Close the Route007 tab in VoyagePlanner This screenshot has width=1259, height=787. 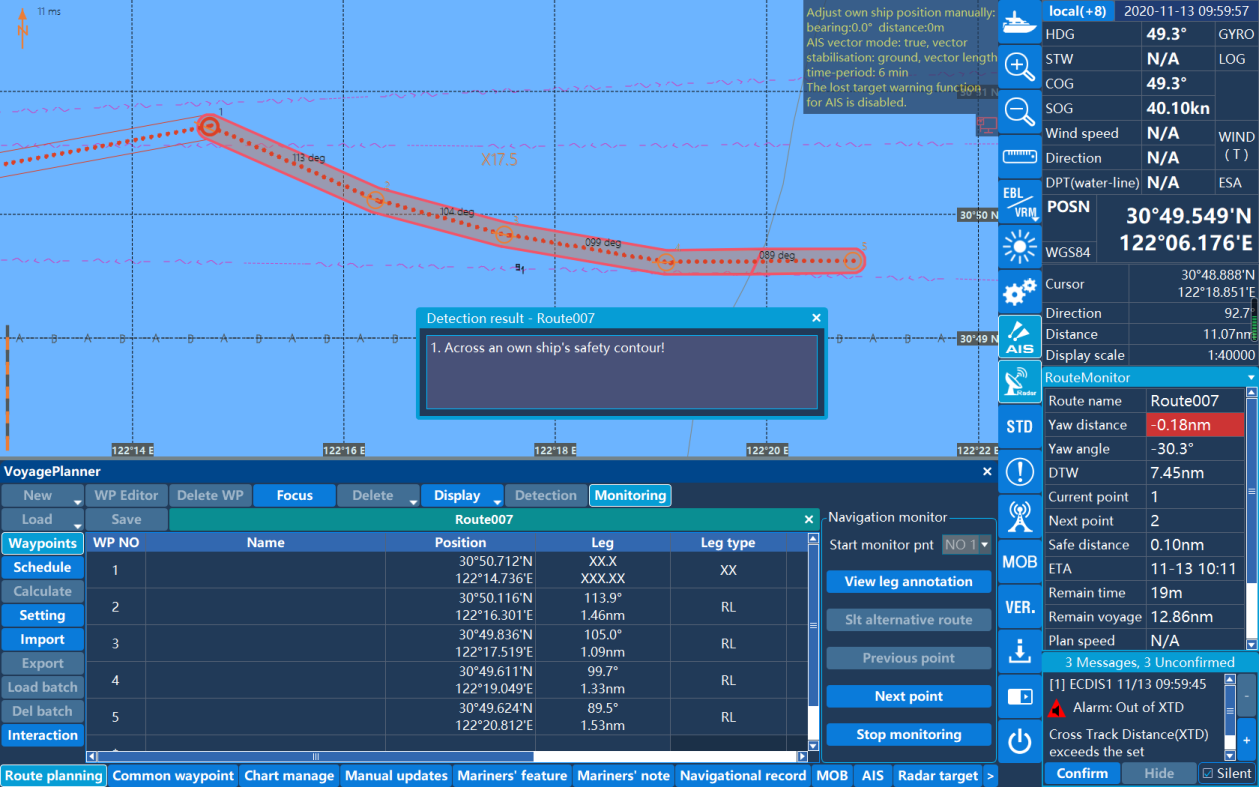tap(809, 519)
